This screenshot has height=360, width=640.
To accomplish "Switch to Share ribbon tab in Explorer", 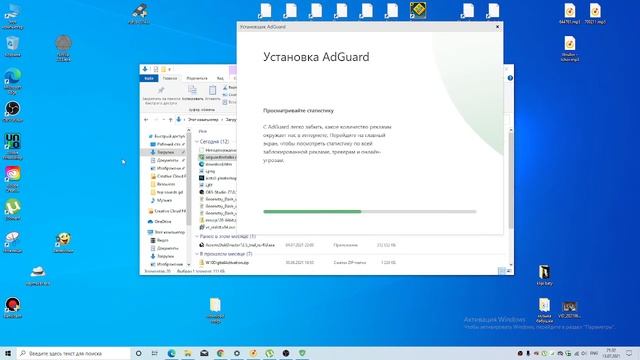I will click(x=197, y=78).
